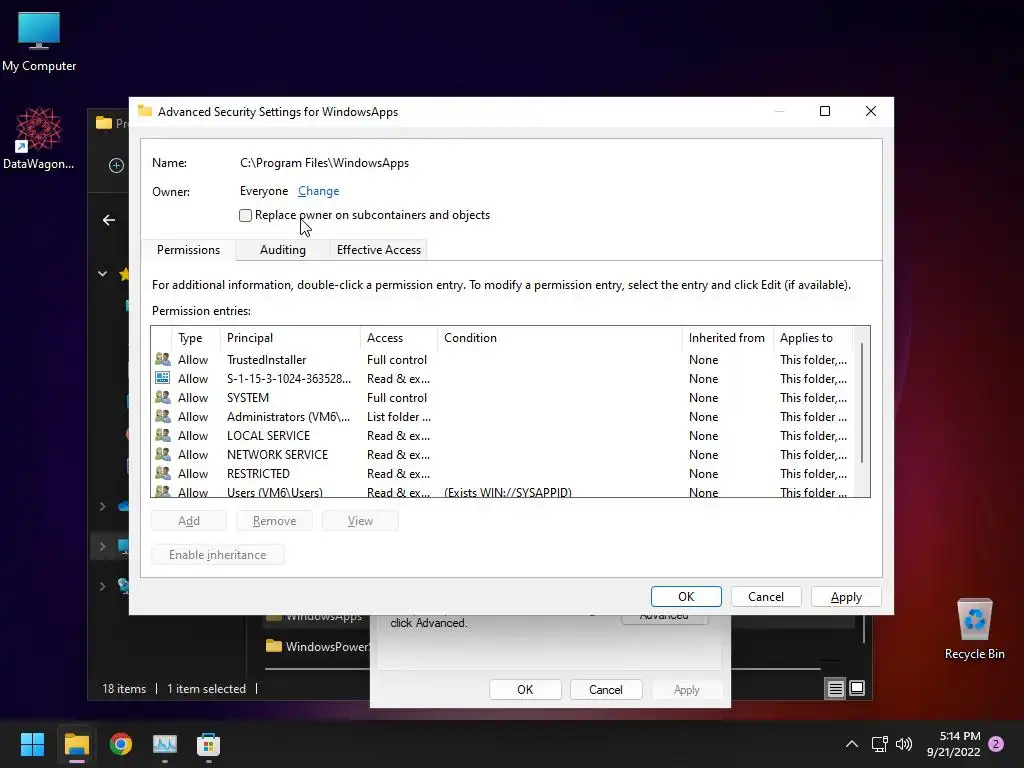Click the View permission entry button

[360, 520]
